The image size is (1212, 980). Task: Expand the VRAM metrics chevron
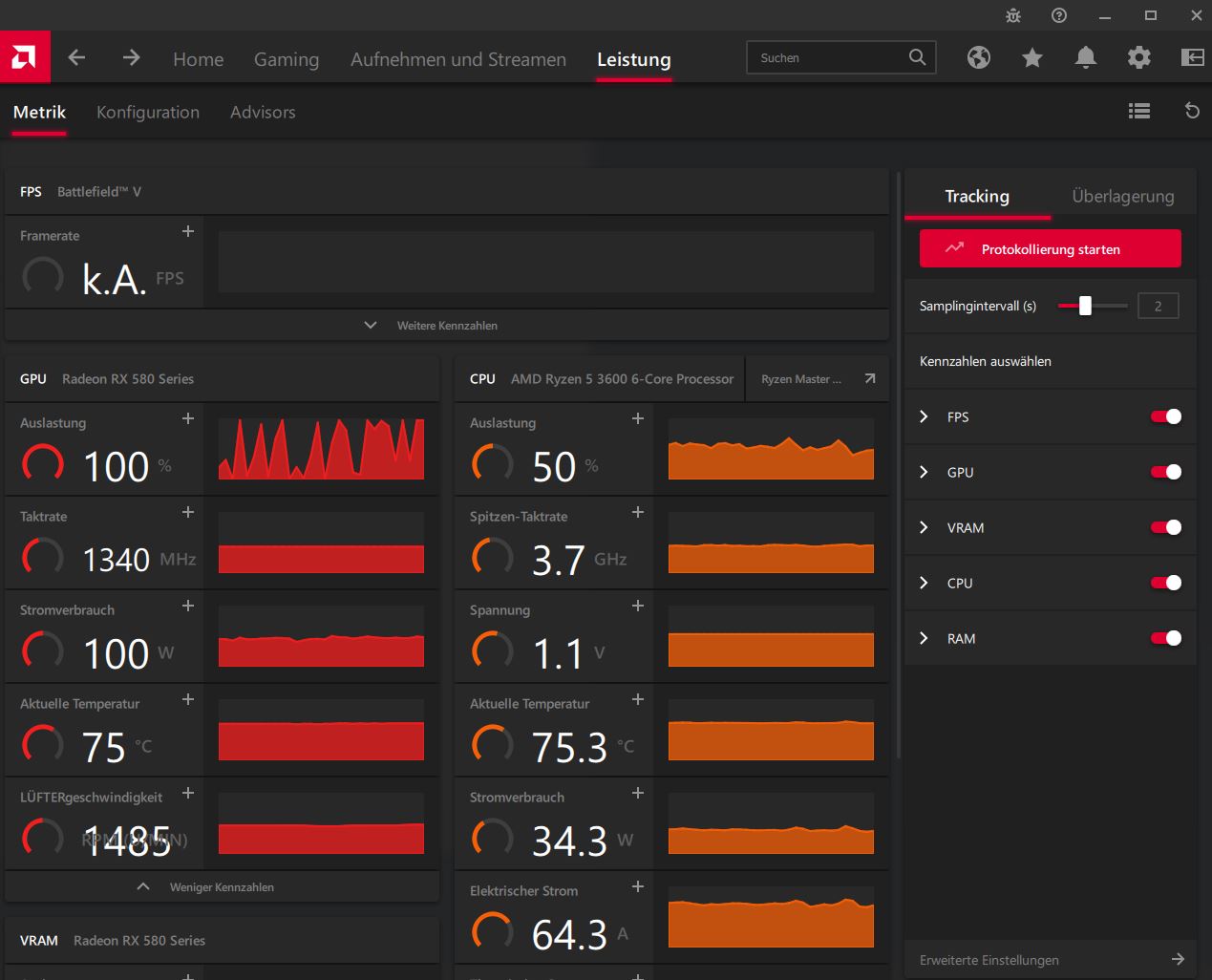coord(924,527)
